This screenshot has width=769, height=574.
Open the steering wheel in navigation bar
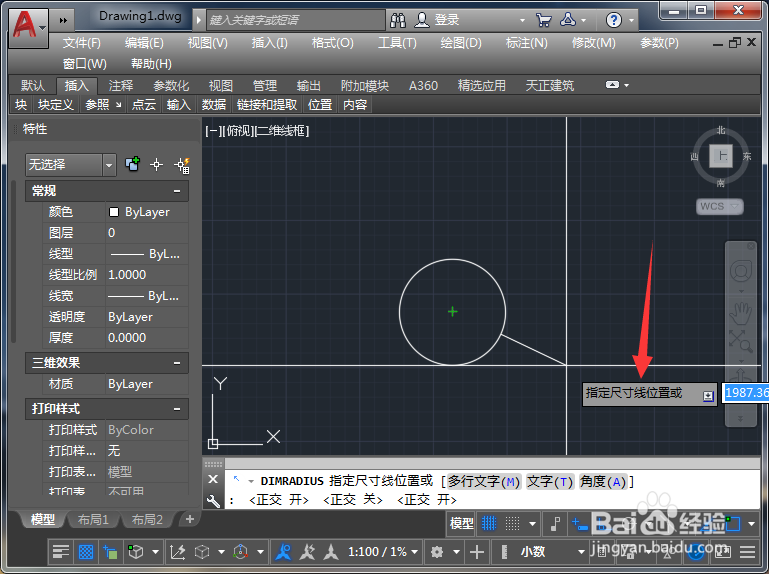coord(741,271)
